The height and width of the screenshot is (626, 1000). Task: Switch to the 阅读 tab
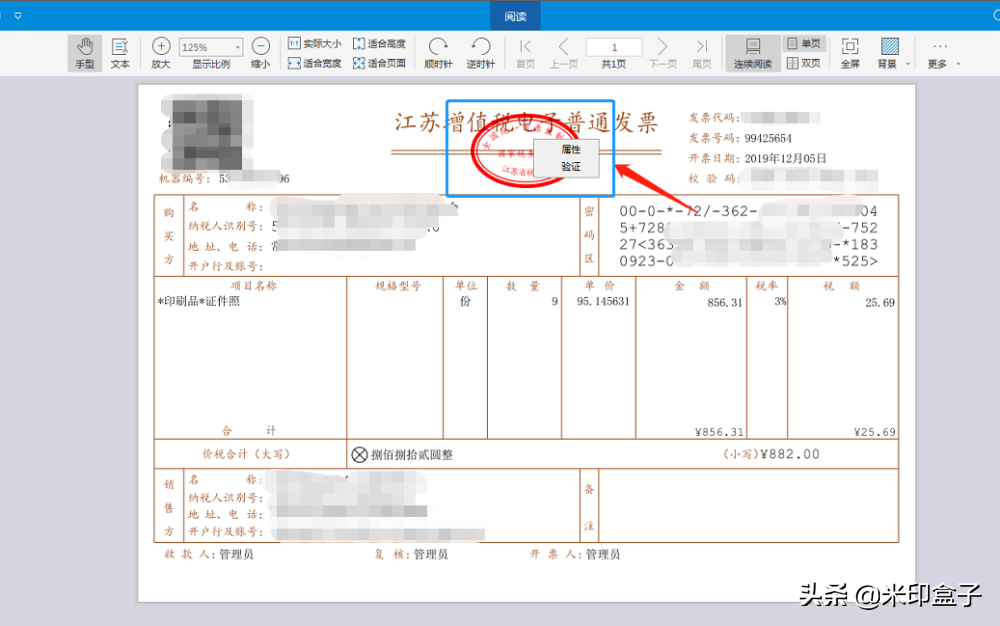[x=515, y=16]
